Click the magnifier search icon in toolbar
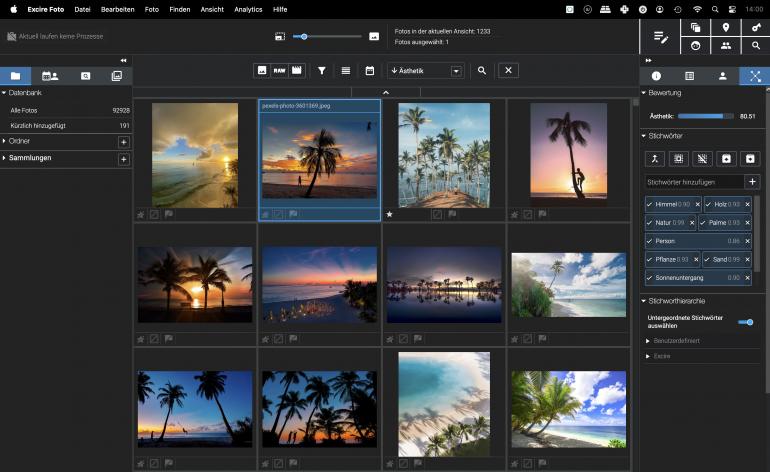The image size is (770, 472). click(x=482, y=71)
